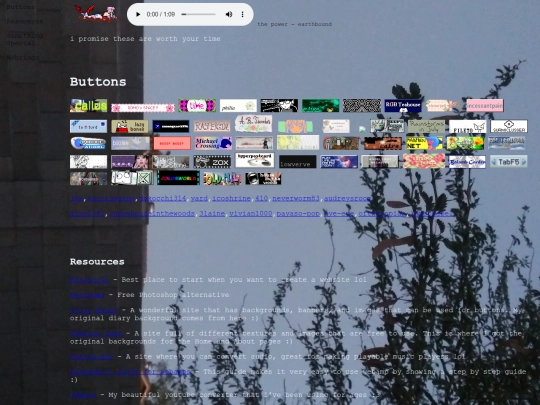Open the eye logo button
The height and width of the screenshot is (405, 540).
click(509, 126)
